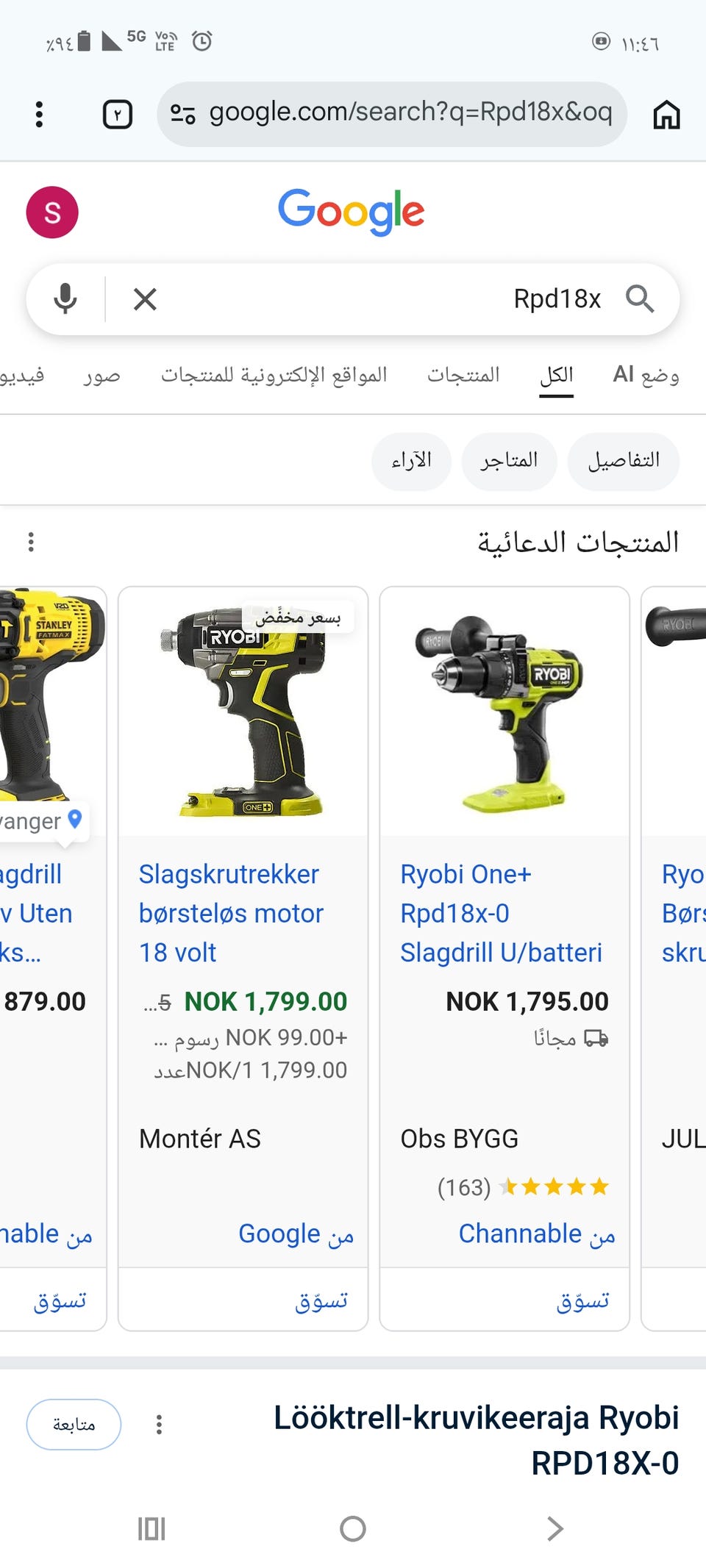Open the site info icon in address bar

[x=182, y=114]
